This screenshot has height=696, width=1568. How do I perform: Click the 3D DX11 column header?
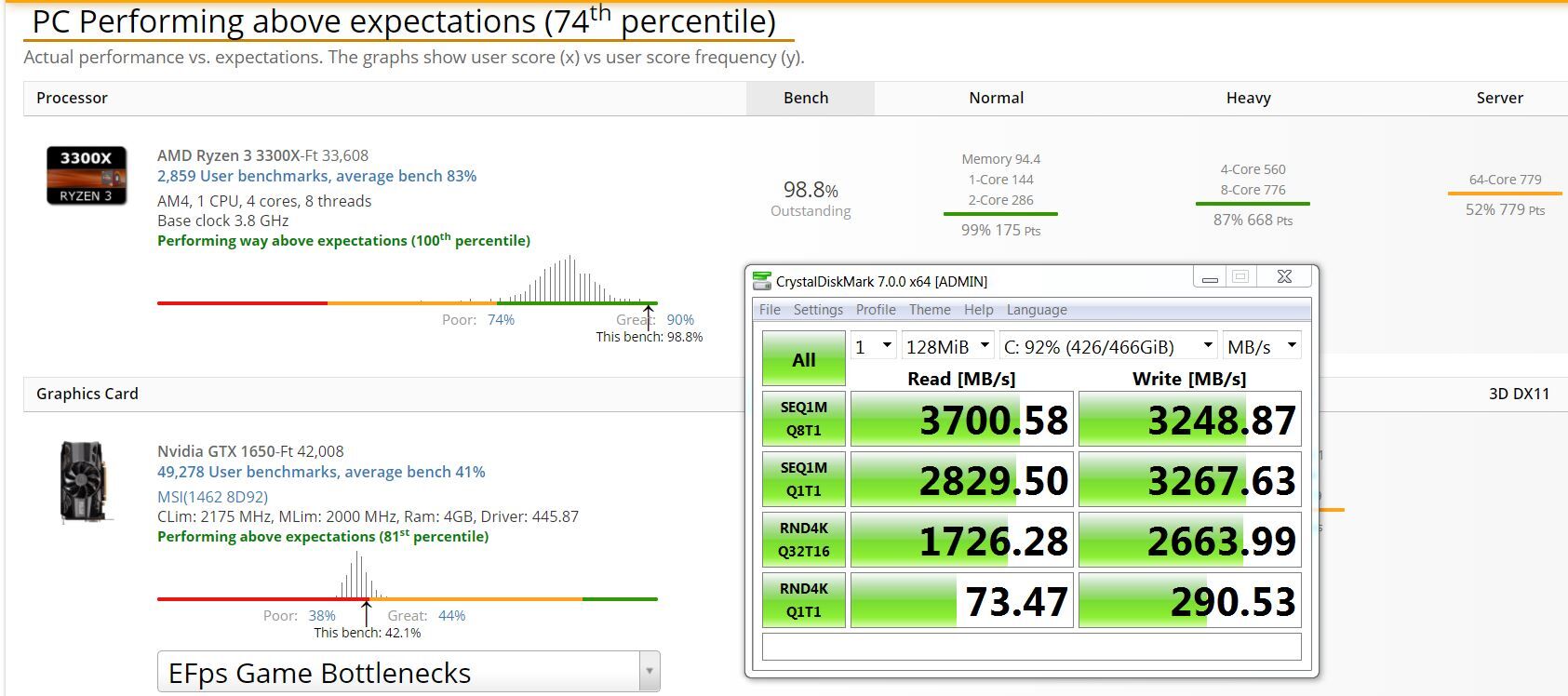pyautogui.click(x=1519, y=394)
